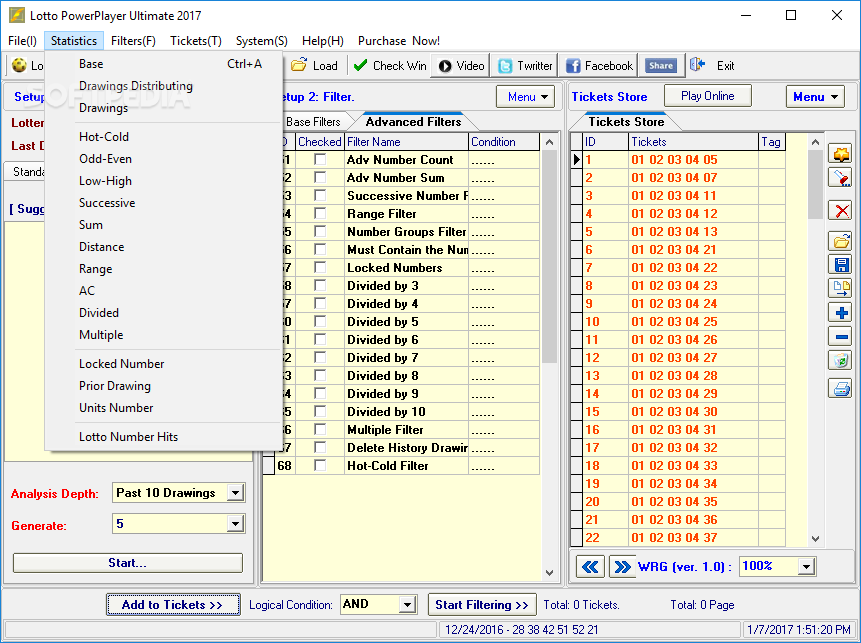Click the red X delete ticket icon
Screen dimensions: 861x643
tap(841, 210)
